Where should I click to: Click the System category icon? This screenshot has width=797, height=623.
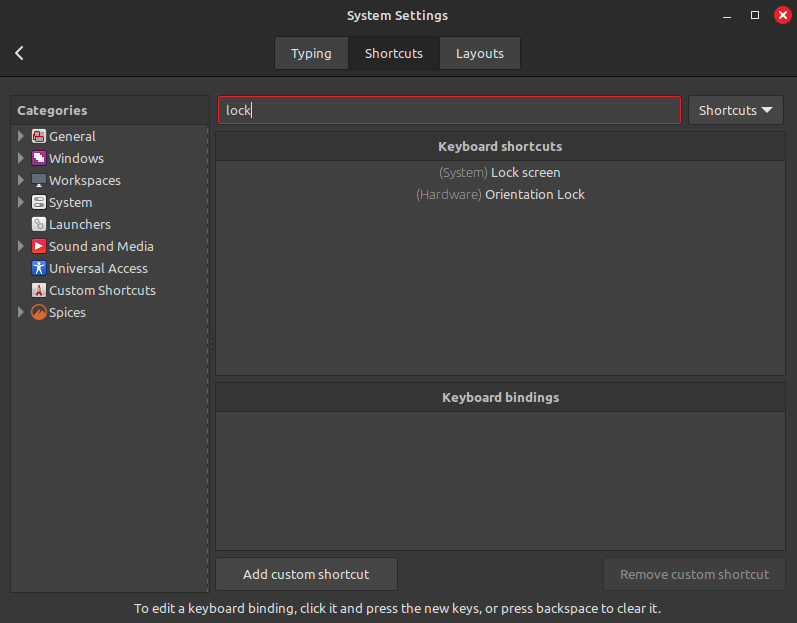[x=39, y=202]
